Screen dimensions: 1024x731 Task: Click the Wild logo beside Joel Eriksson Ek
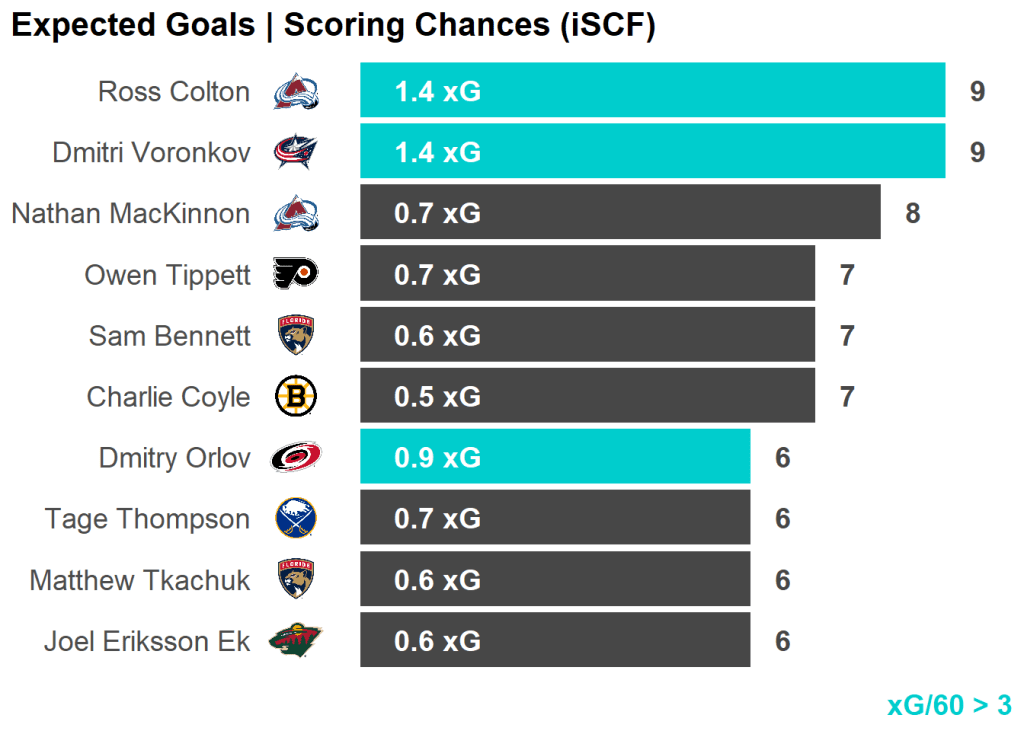[x=296, y=641]
